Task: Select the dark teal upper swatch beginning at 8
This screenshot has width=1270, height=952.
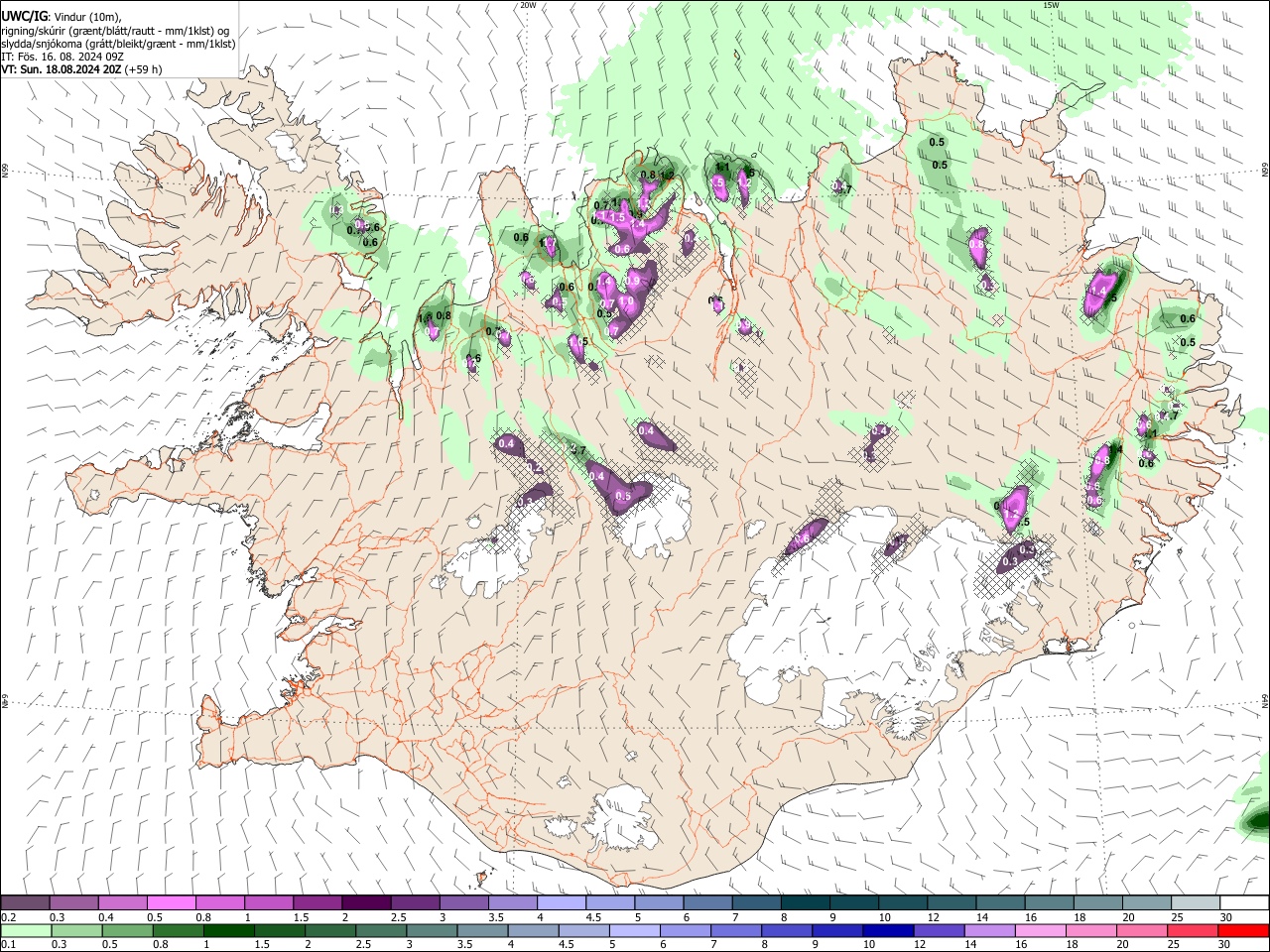Action: point(806,902)
